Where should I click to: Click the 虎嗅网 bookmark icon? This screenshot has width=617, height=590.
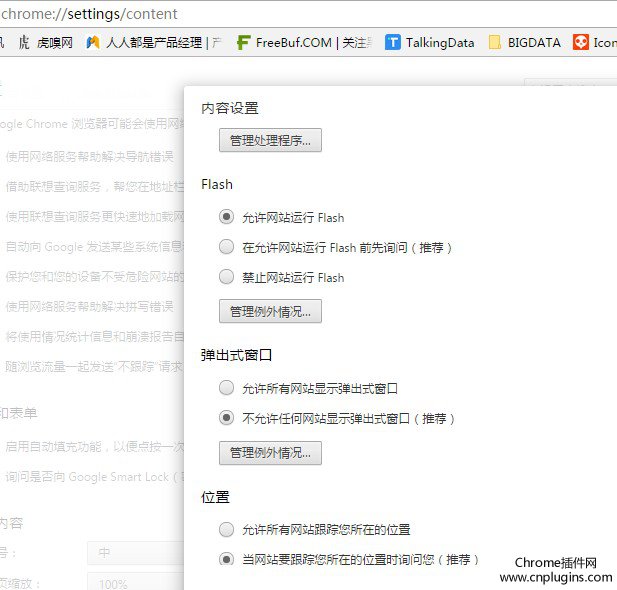(24, 43)
